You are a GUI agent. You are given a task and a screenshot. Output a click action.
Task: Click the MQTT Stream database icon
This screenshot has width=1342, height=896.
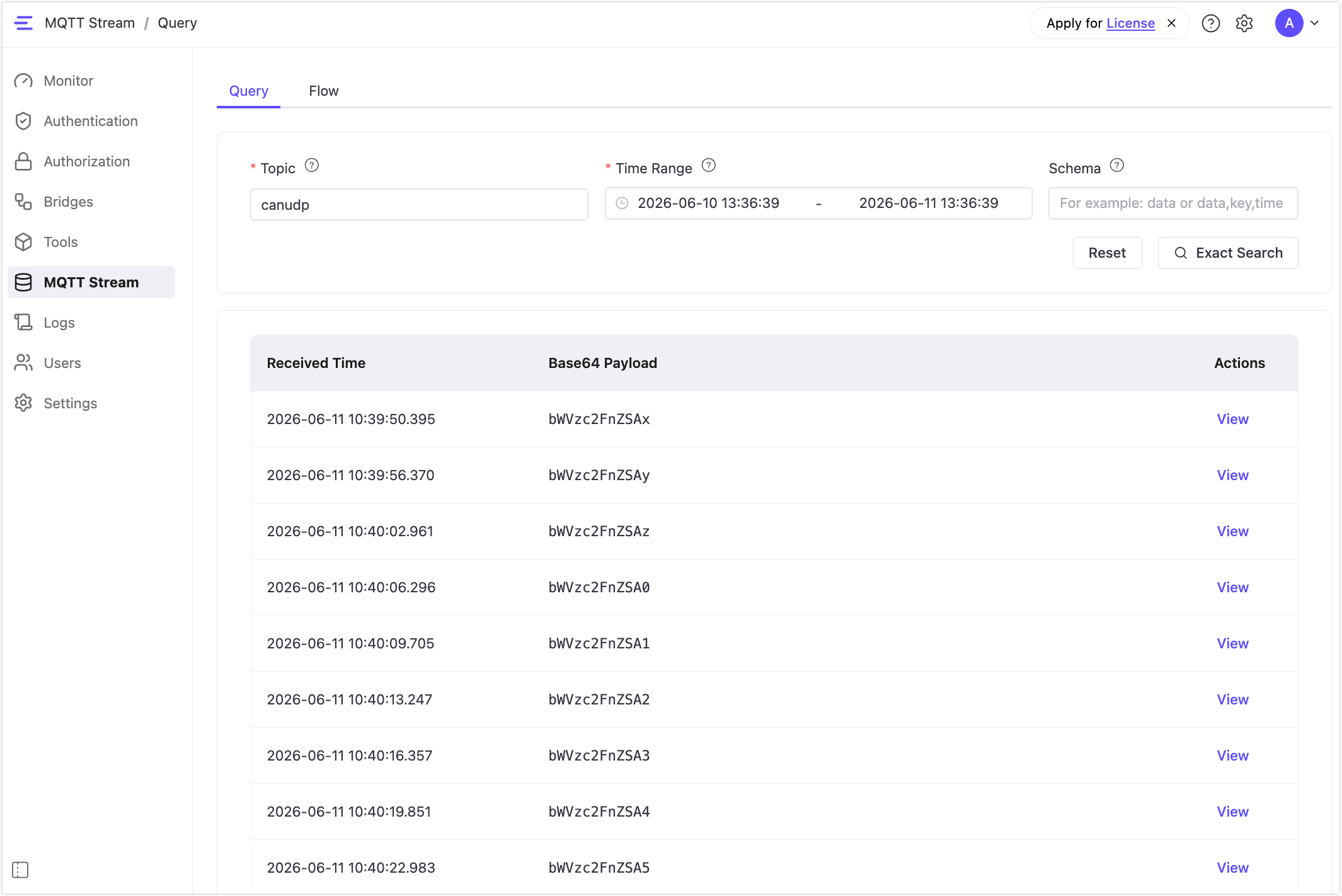point(23,282)
